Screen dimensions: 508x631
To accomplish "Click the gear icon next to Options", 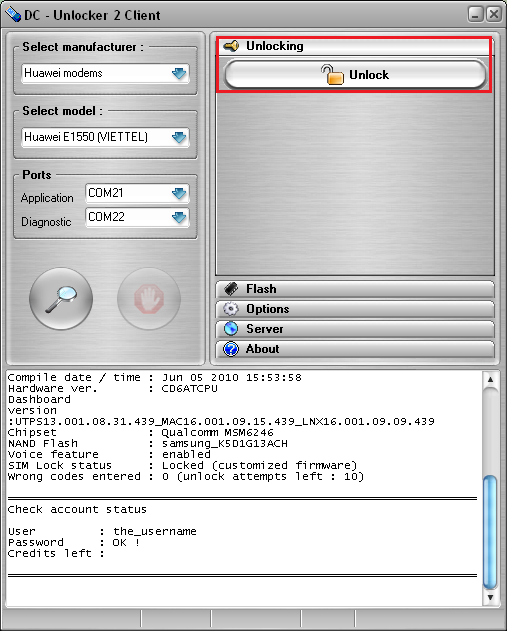I will tap(231, 309).
